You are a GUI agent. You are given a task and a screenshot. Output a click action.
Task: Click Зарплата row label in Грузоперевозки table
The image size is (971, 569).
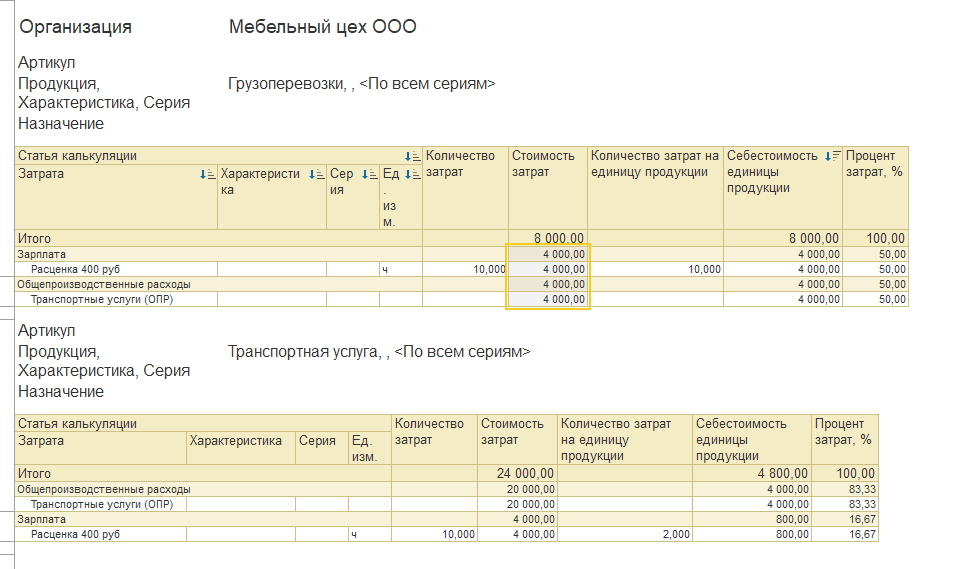pyautogui.click(x=41, y=254)
